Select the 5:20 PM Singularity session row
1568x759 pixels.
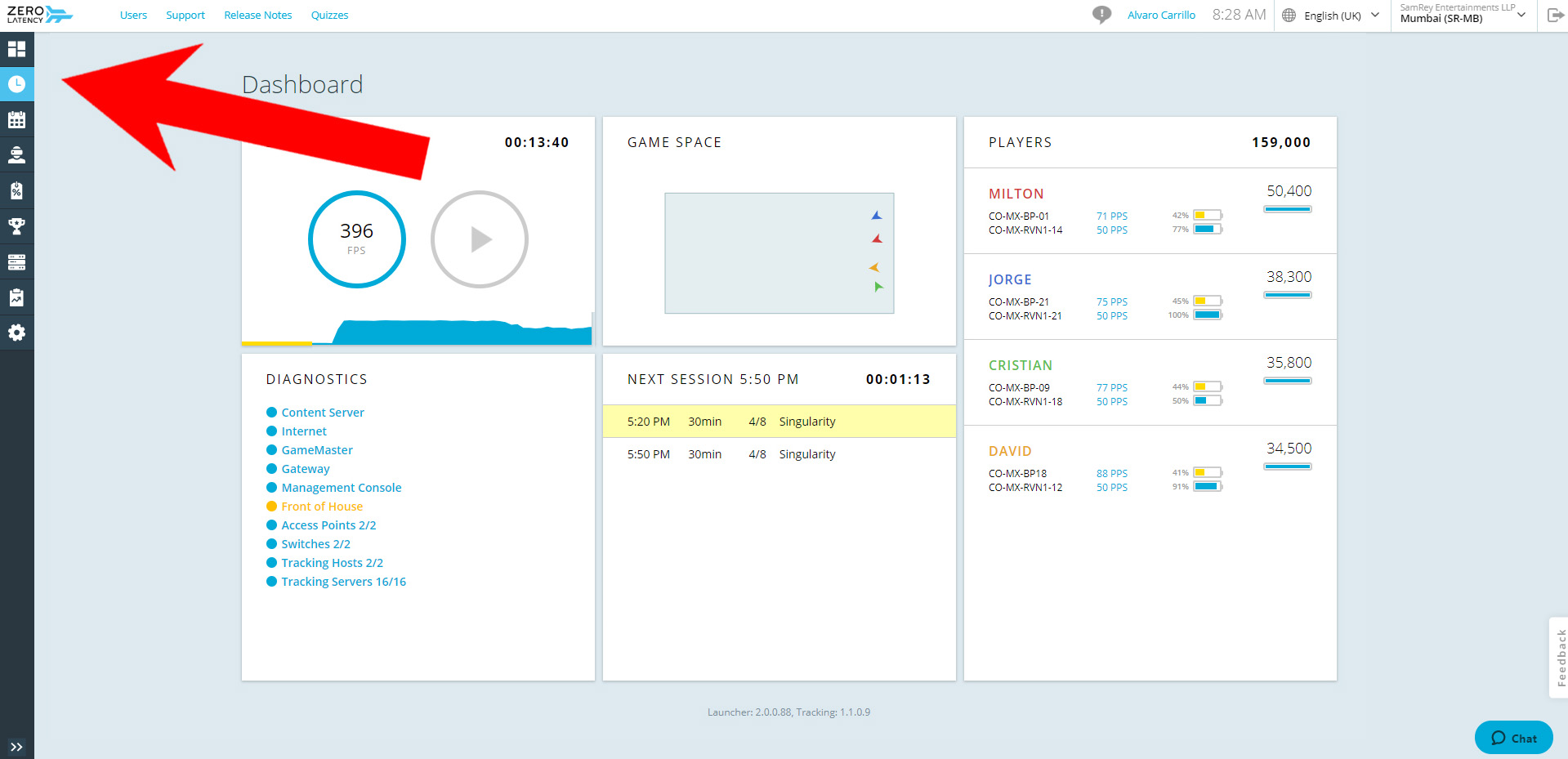pos(780,422)
